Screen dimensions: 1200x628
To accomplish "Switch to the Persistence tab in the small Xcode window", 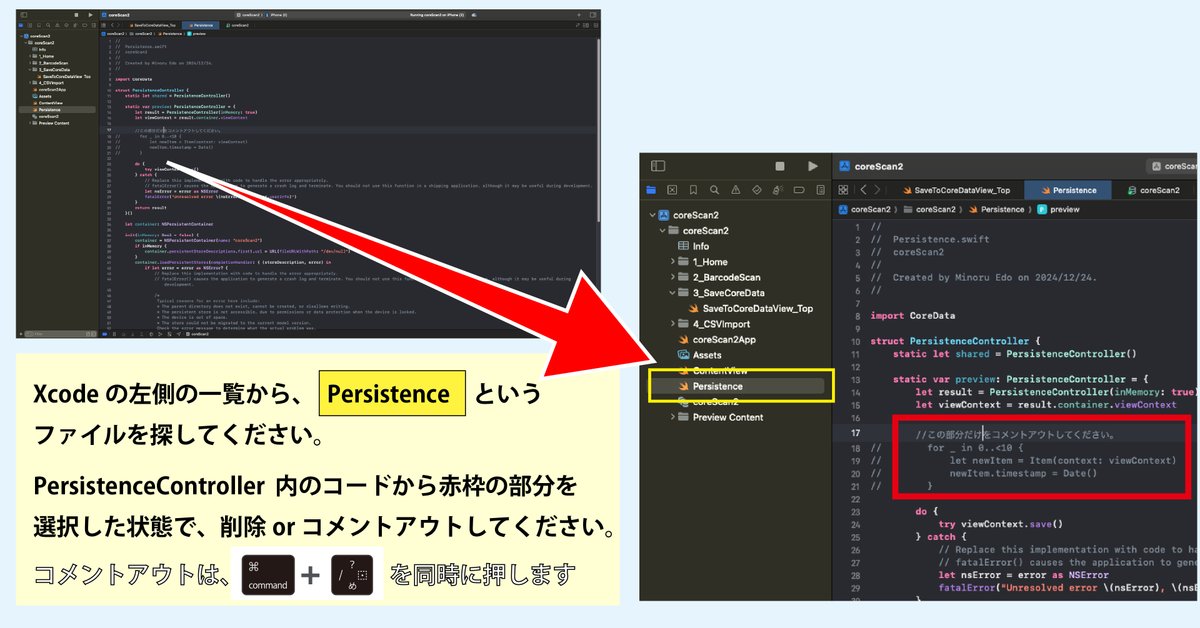I will 201,24.
